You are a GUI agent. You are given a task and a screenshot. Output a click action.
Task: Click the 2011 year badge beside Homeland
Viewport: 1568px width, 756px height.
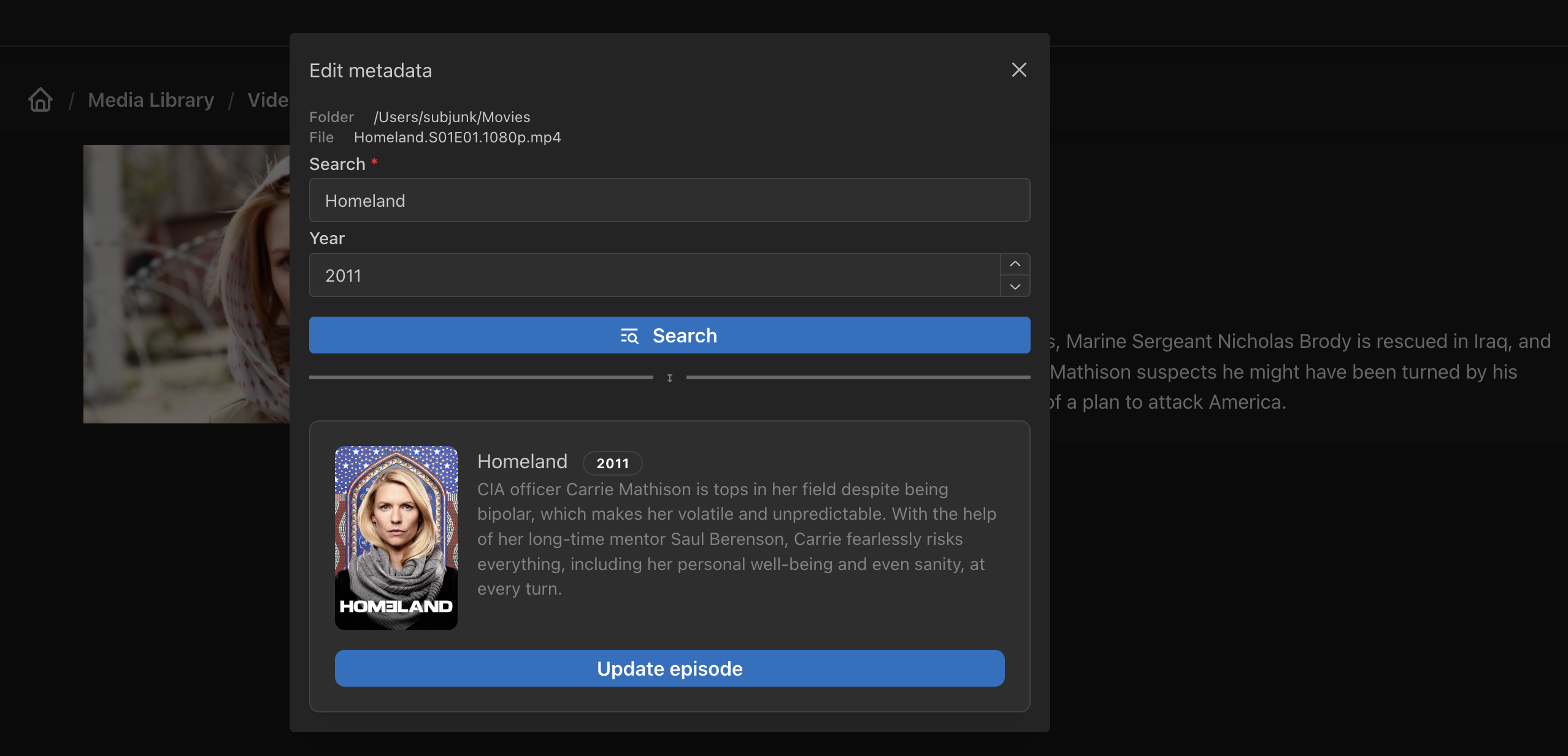(x=612, y=463)
